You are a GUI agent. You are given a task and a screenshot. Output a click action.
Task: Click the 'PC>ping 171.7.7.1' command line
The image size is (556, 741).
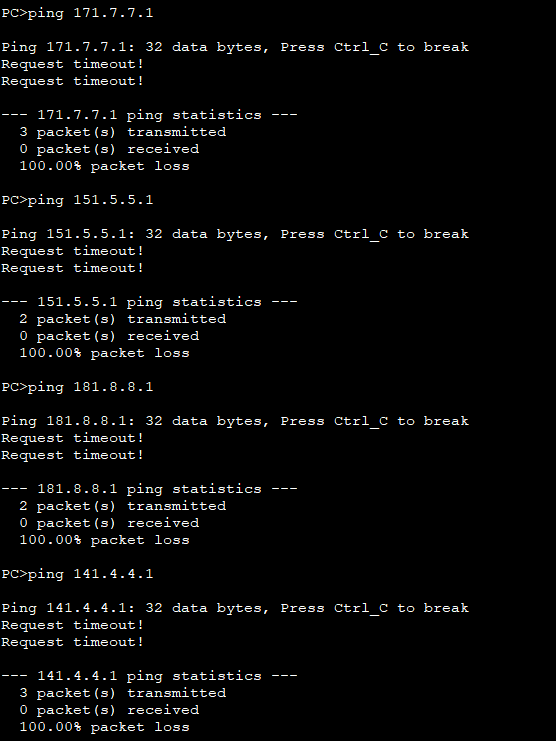click(x=77, y=13)
